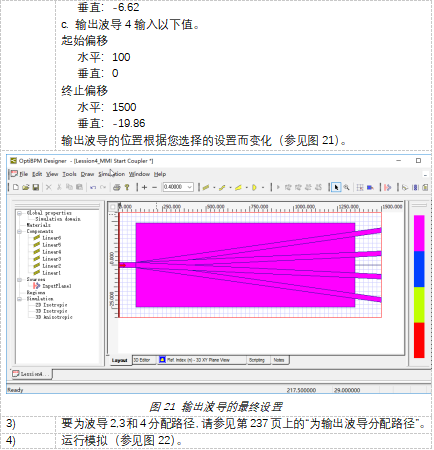Select Simulation domain in project tree
Screen dimensions: 434x450
pos(58,219)
